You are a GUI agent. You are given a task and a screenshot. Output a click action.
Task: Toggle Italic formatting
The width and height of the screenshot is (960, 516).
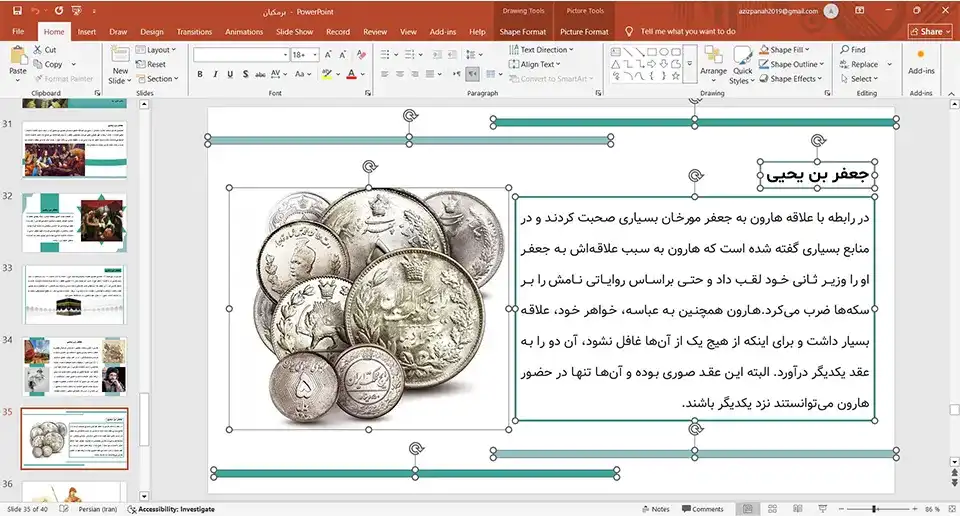tap(215, 74)
